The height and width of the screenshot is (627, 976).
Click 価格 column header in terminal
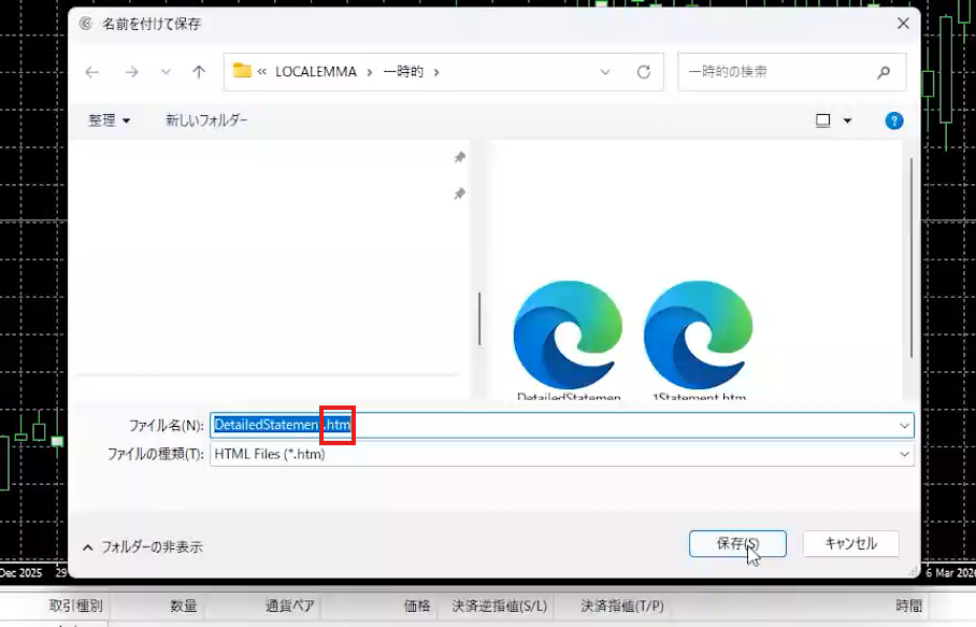click(416, 605)
